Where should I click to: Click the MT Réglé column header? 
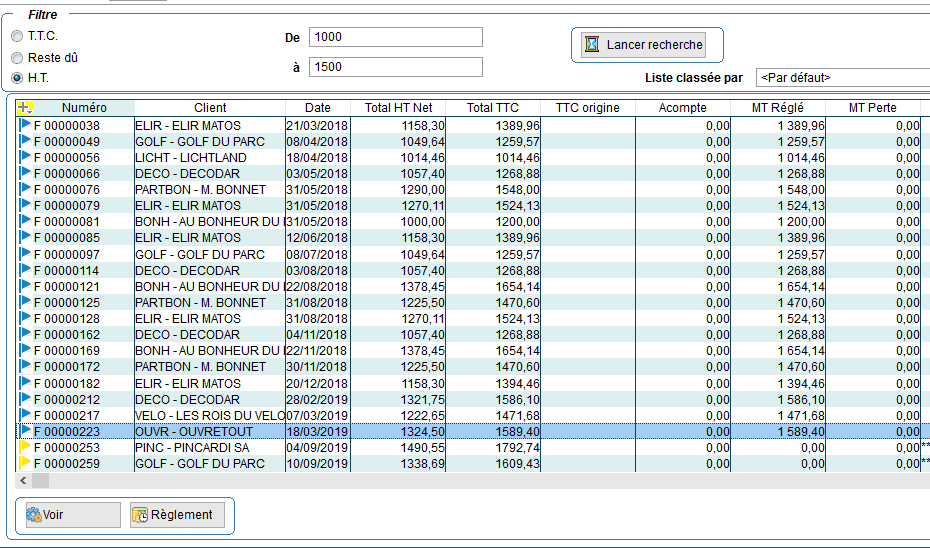pyautogui.click(x=778, y=108)
